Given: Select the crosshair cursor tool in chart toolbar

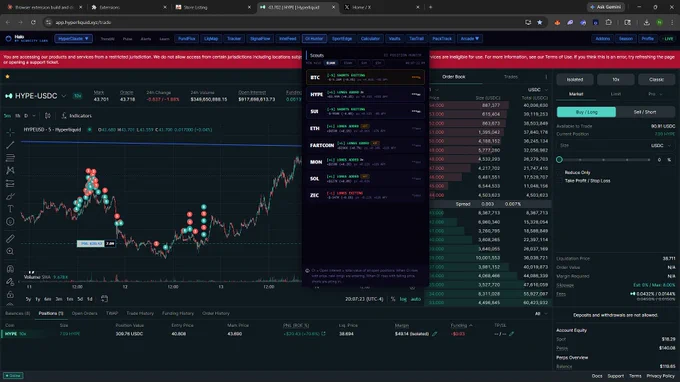Looking at the screenshot, I should tap(10, 132).
